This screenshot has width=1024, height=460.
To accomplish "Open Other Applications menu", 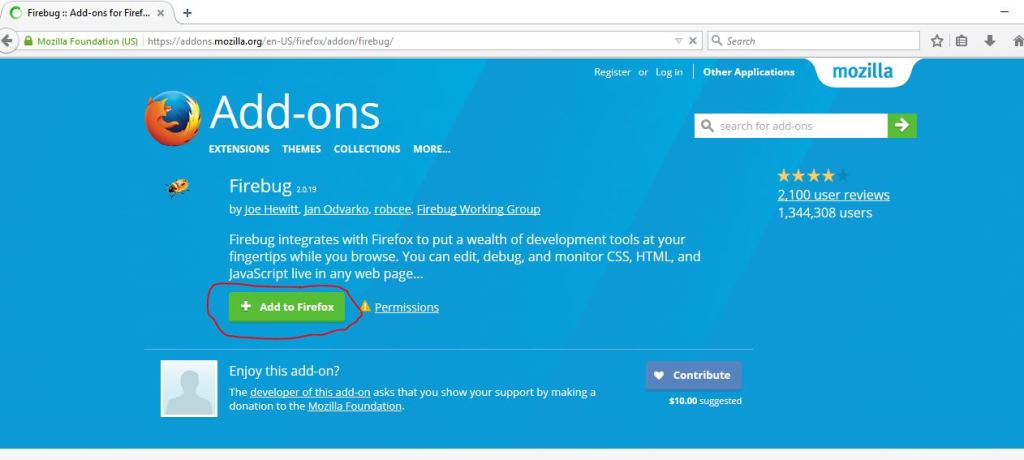I will [748, 73].
